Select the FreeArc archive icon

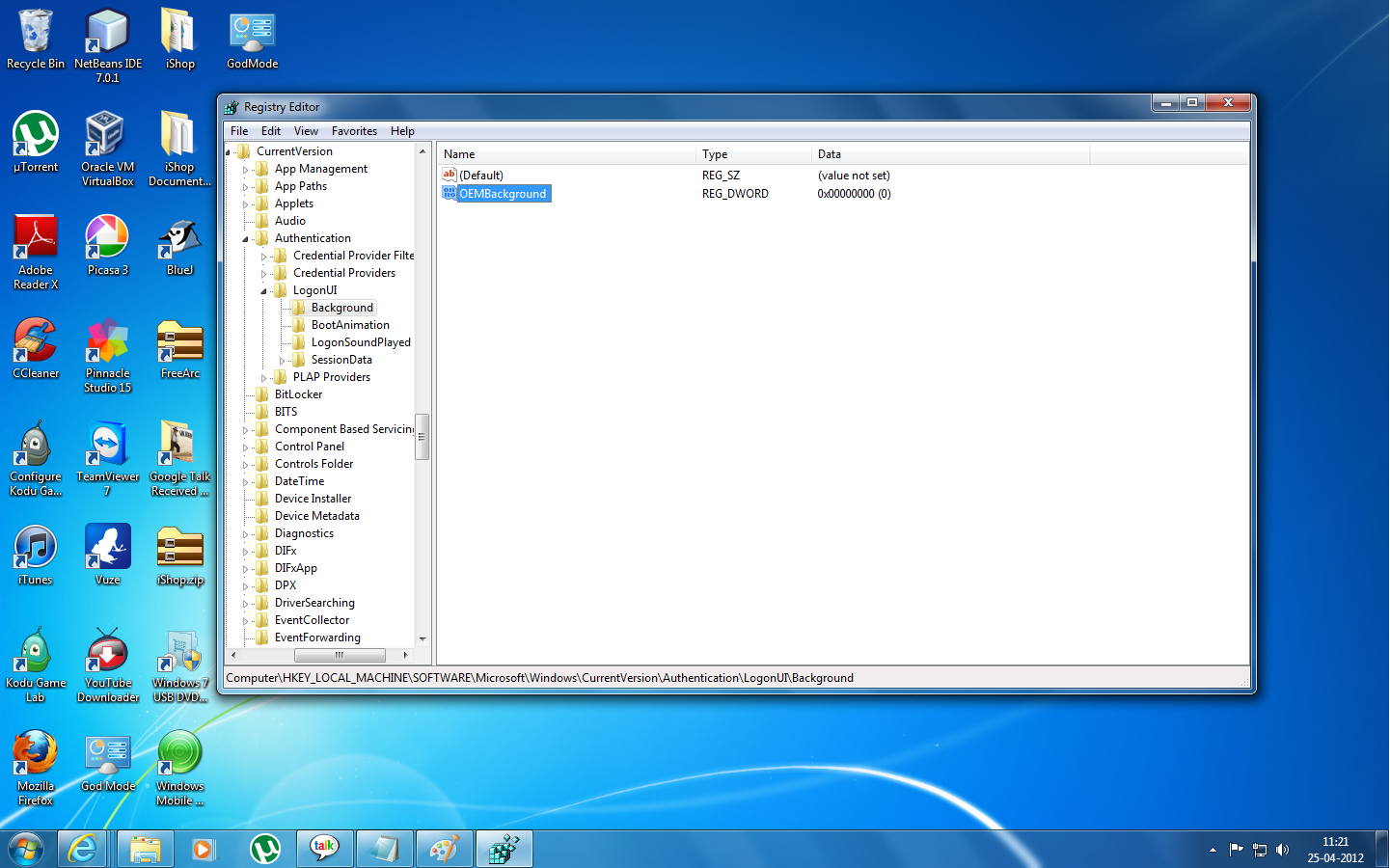point(180,349)
